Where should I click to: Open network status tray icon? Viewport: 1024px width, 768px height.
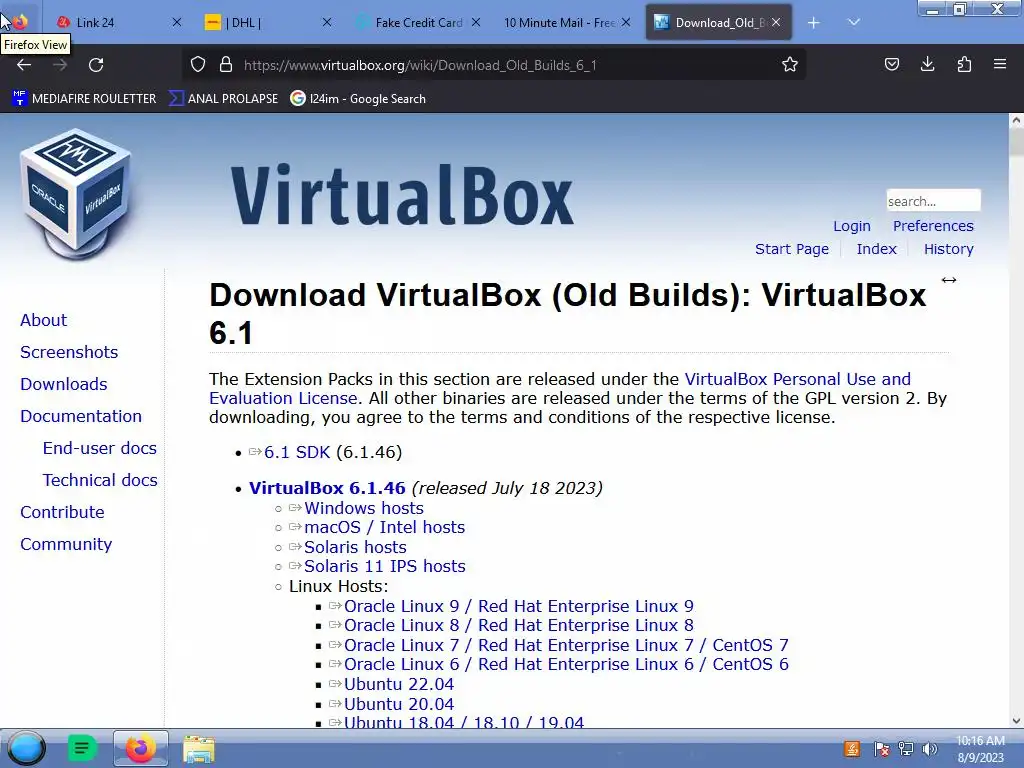(x=906, y=749)
